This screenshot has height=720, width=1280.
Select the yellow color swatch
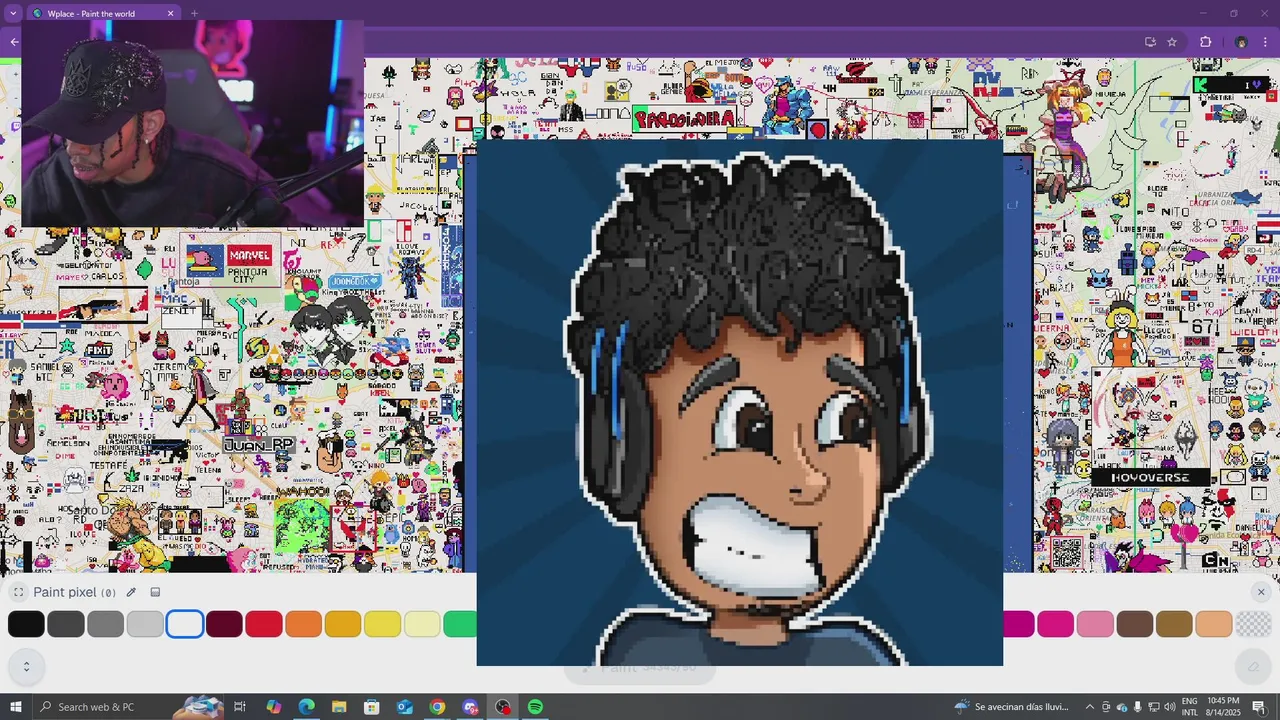click(382, 624)
